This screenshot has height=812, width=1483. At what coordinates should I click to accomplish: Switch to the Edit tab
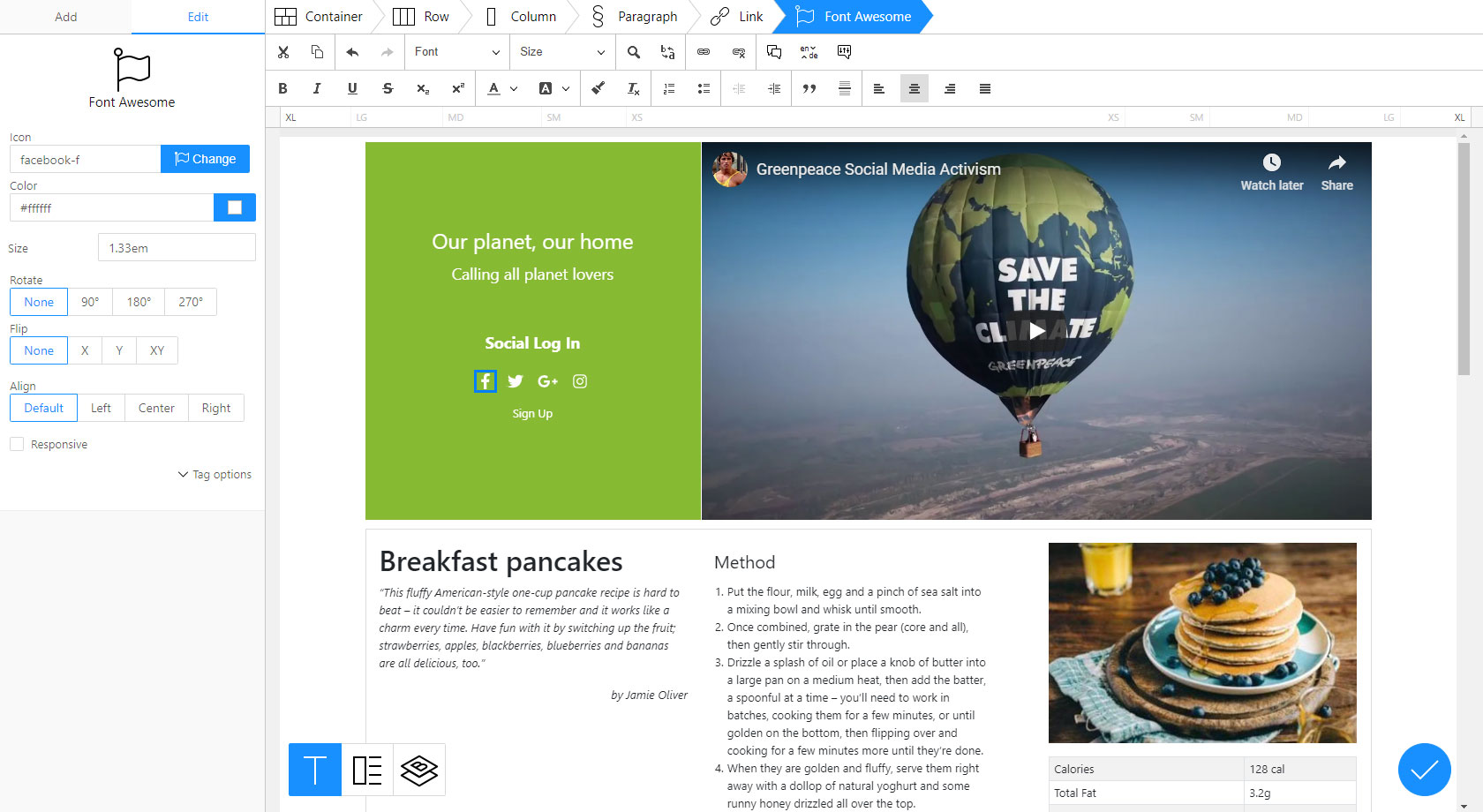(x=198, y=17)
